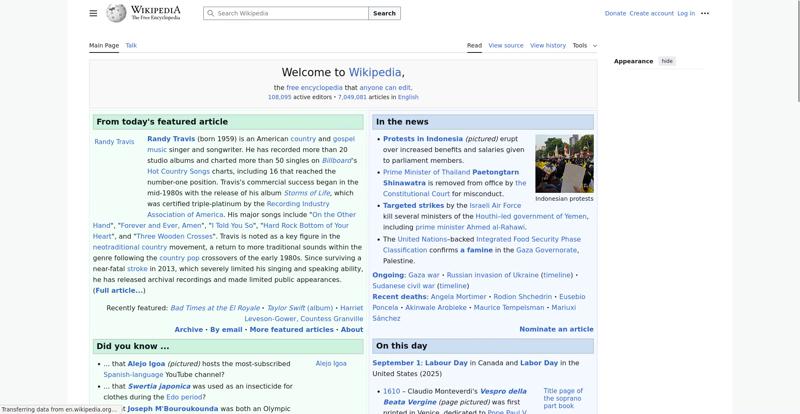Viewport: 800px width, 414px height.
Task: Open Bad Times at the El Royale link
Action: (x=215, y=308)
